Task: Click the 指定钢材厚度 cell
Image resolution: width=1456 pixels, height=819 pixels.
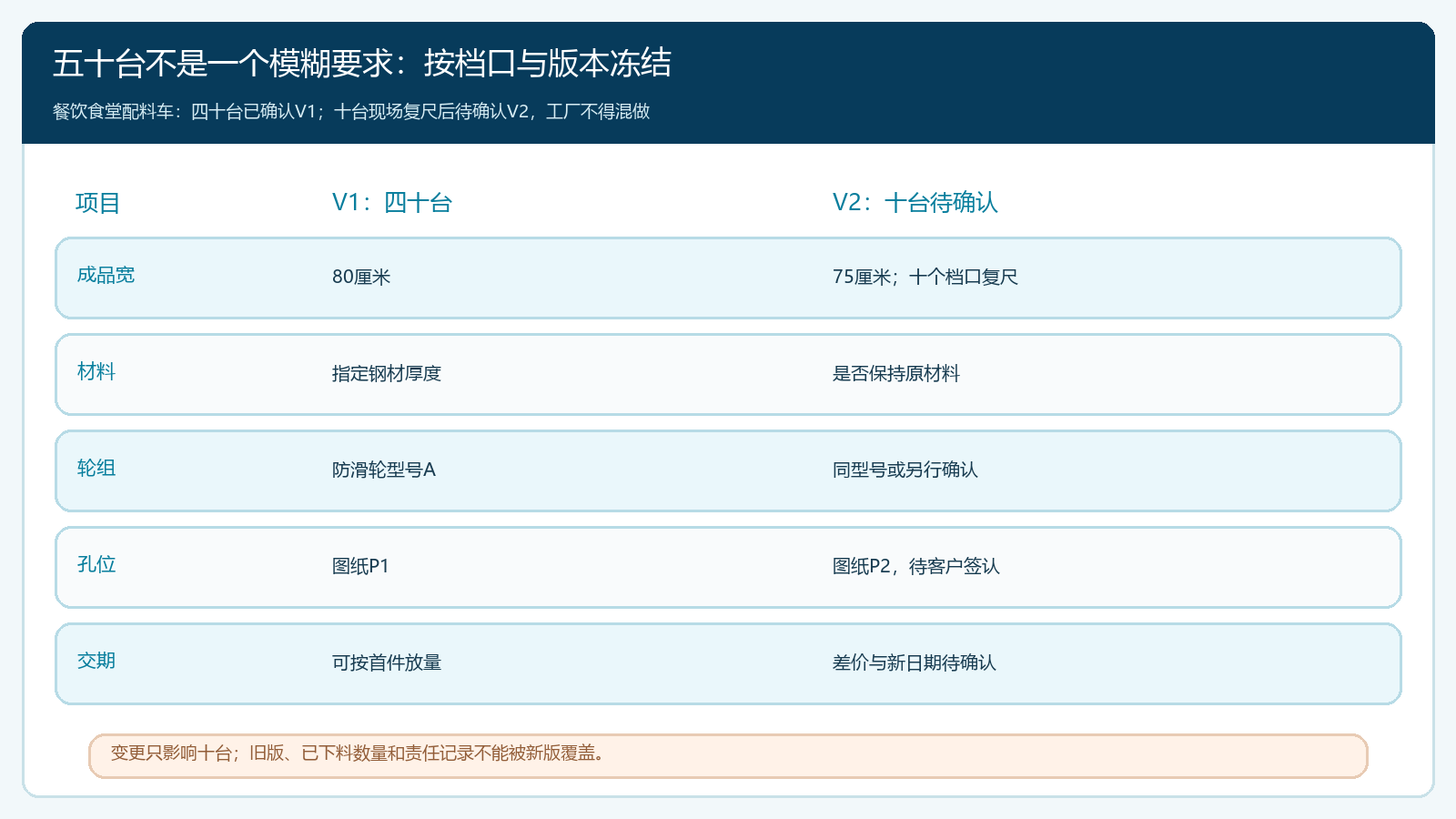Action: 387,373
